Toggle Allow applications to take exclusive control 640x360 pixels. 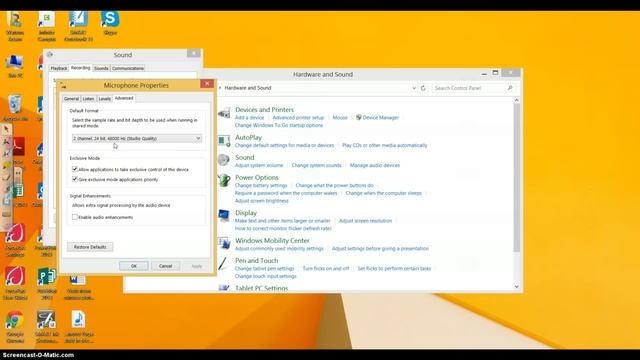(x=75, y=169)
